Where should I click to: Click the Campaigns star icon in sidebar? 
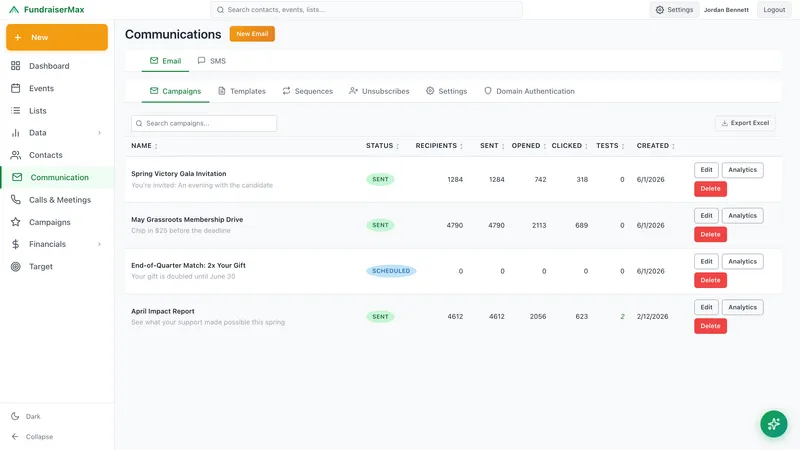[x=16, y=222]
